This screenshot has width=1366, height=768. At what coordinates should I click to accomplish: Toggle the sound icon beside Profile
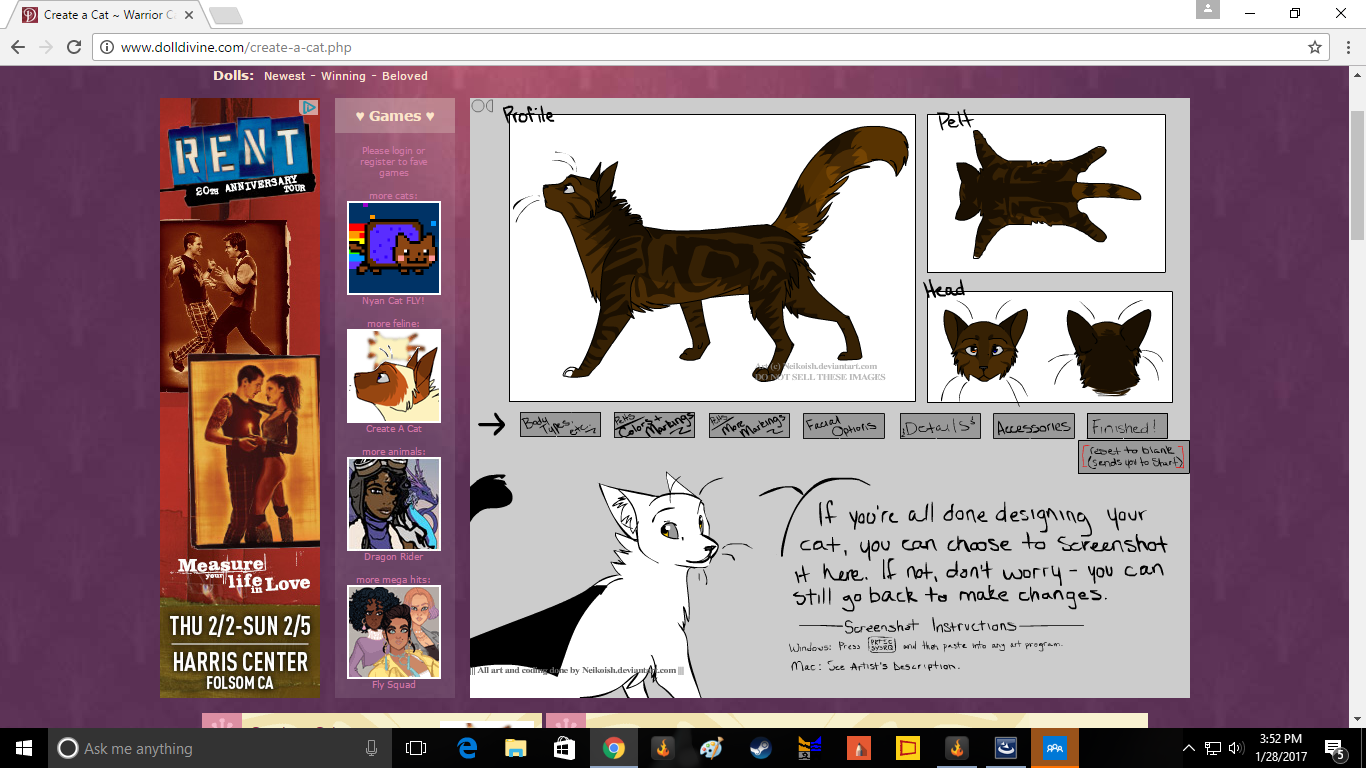click(x=482, y=106)
